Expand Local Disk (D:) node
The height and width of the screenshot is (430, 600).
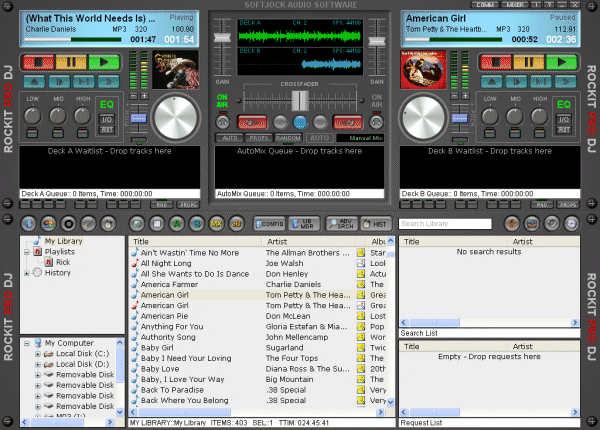click(x=38, y=365)
